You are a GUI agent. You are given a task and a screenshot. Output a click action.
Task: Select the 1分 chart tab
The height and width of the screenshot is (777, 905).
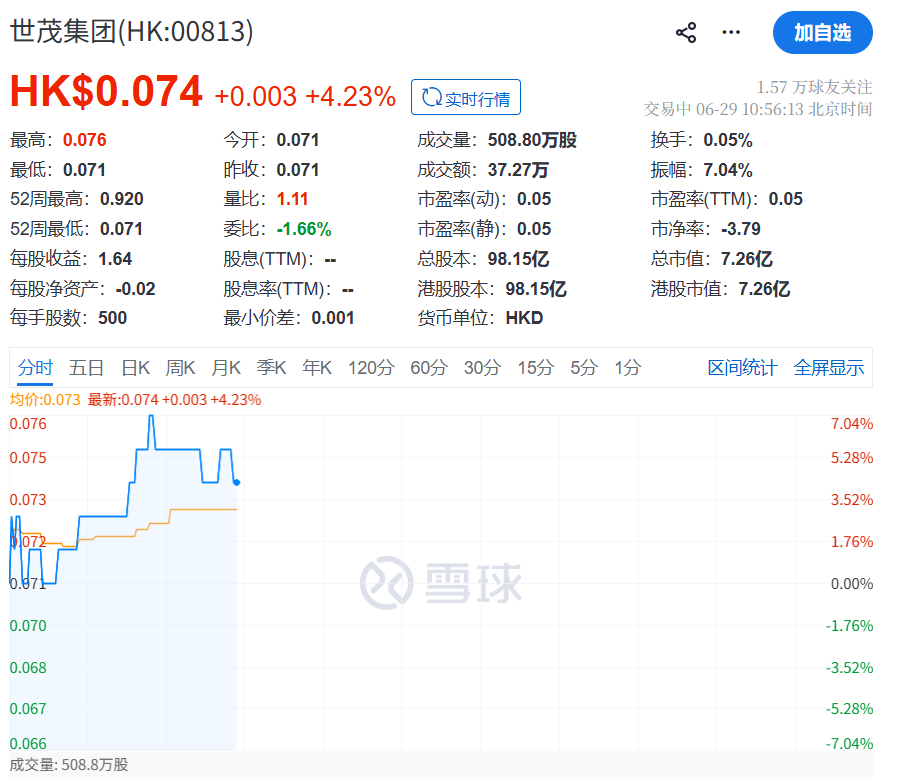(x=628, y=368)
